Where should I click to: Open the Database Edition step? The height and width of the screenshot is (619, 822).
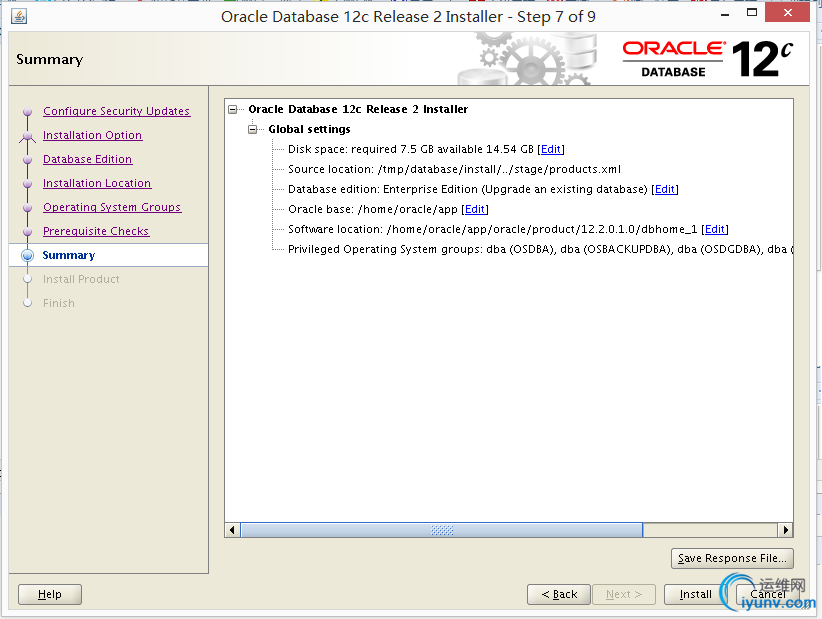tap(88, 159)
